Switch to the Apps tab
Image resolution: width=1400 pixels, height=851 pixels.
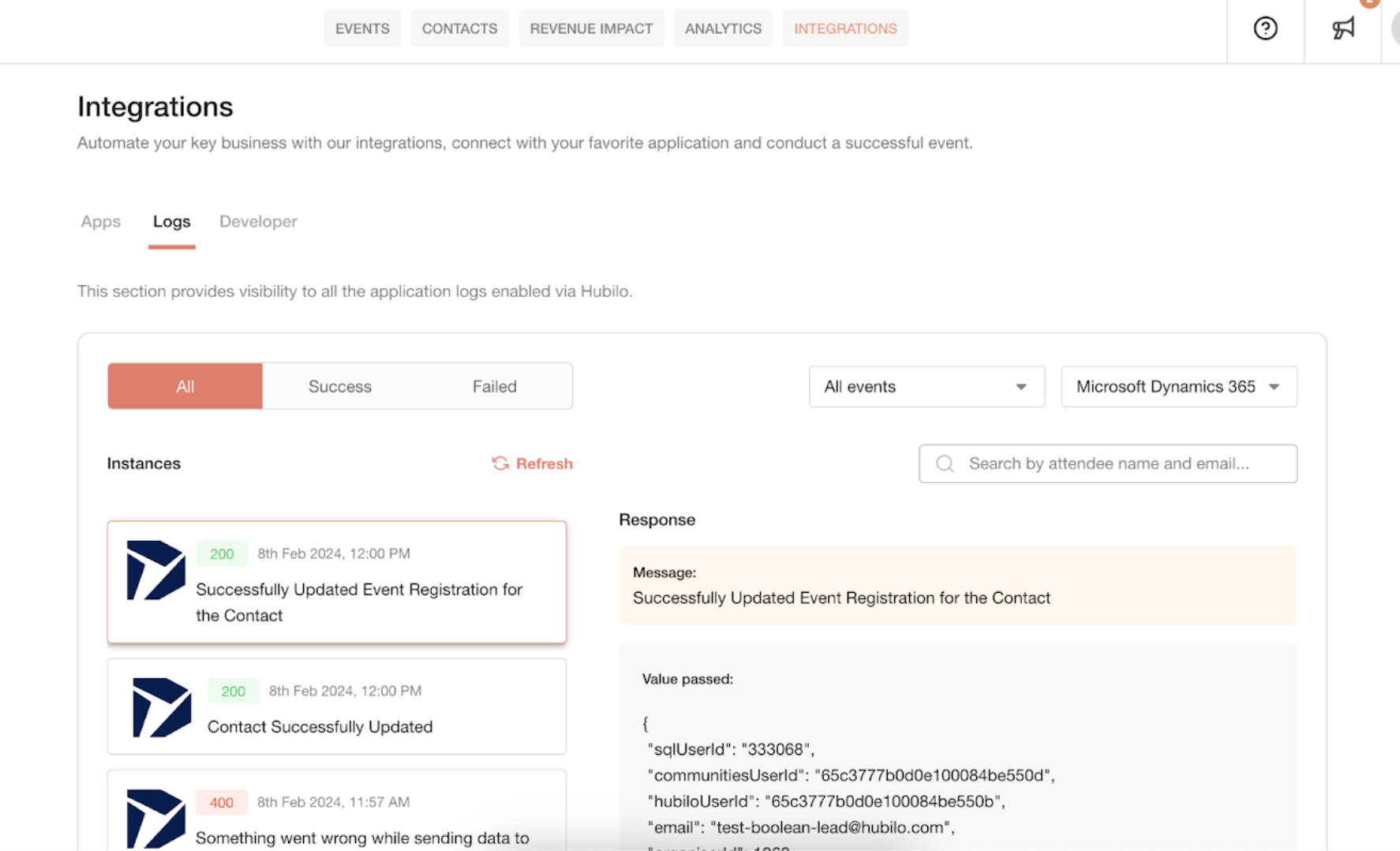coord(101,222)
